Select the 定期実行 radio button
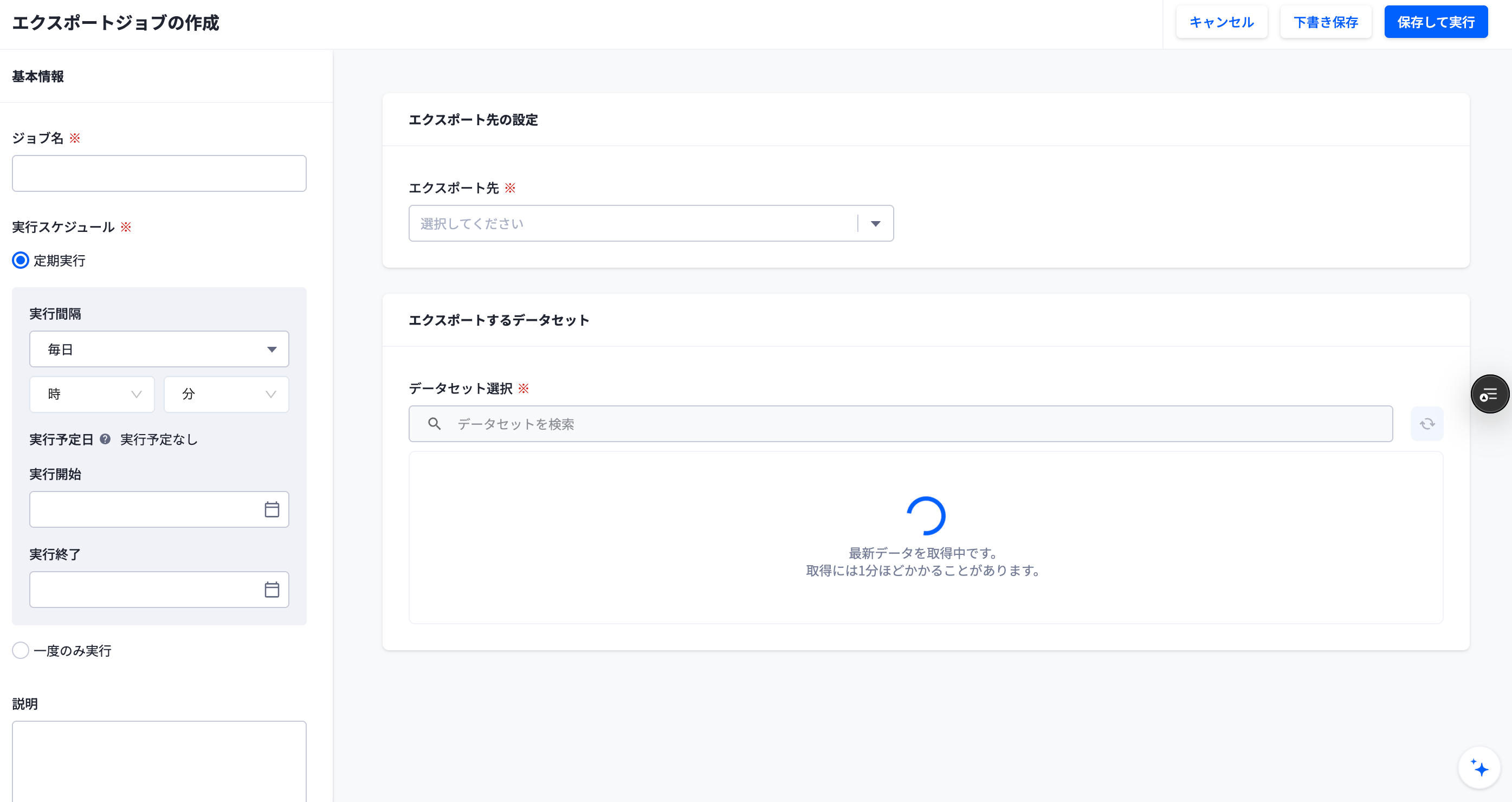 [21, 260]
